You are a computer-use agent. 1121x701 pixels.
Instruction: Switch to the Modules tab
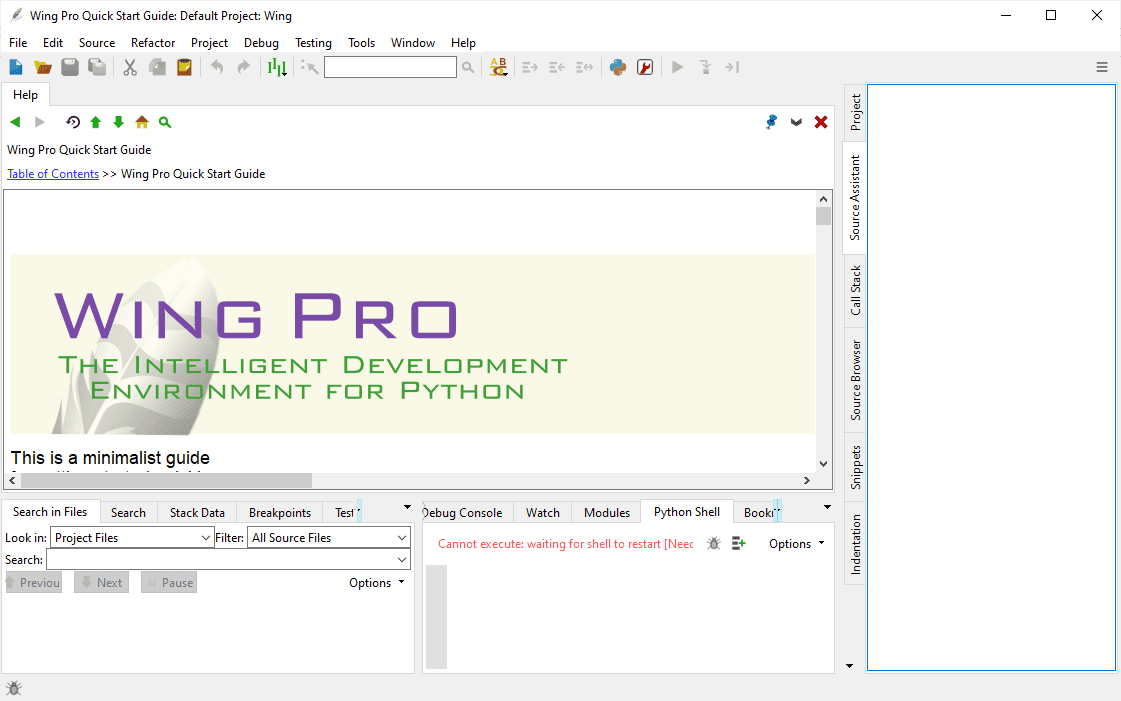tap(607, 512)
